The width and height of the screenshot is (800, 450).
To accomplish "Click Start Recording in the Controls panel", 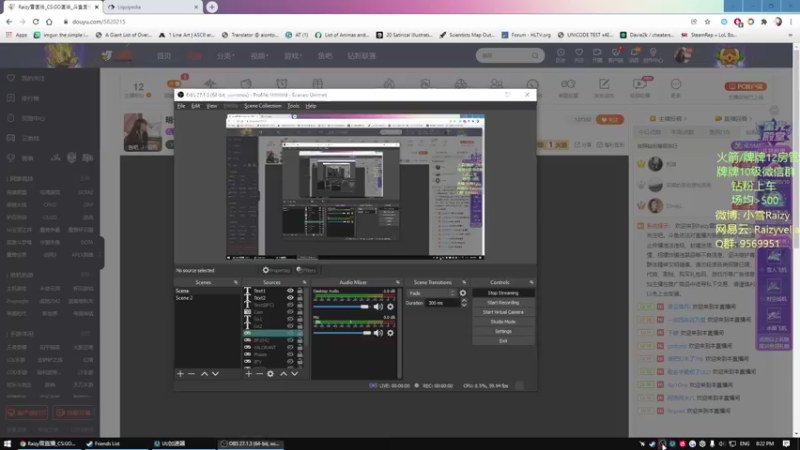I will (503, 303).
